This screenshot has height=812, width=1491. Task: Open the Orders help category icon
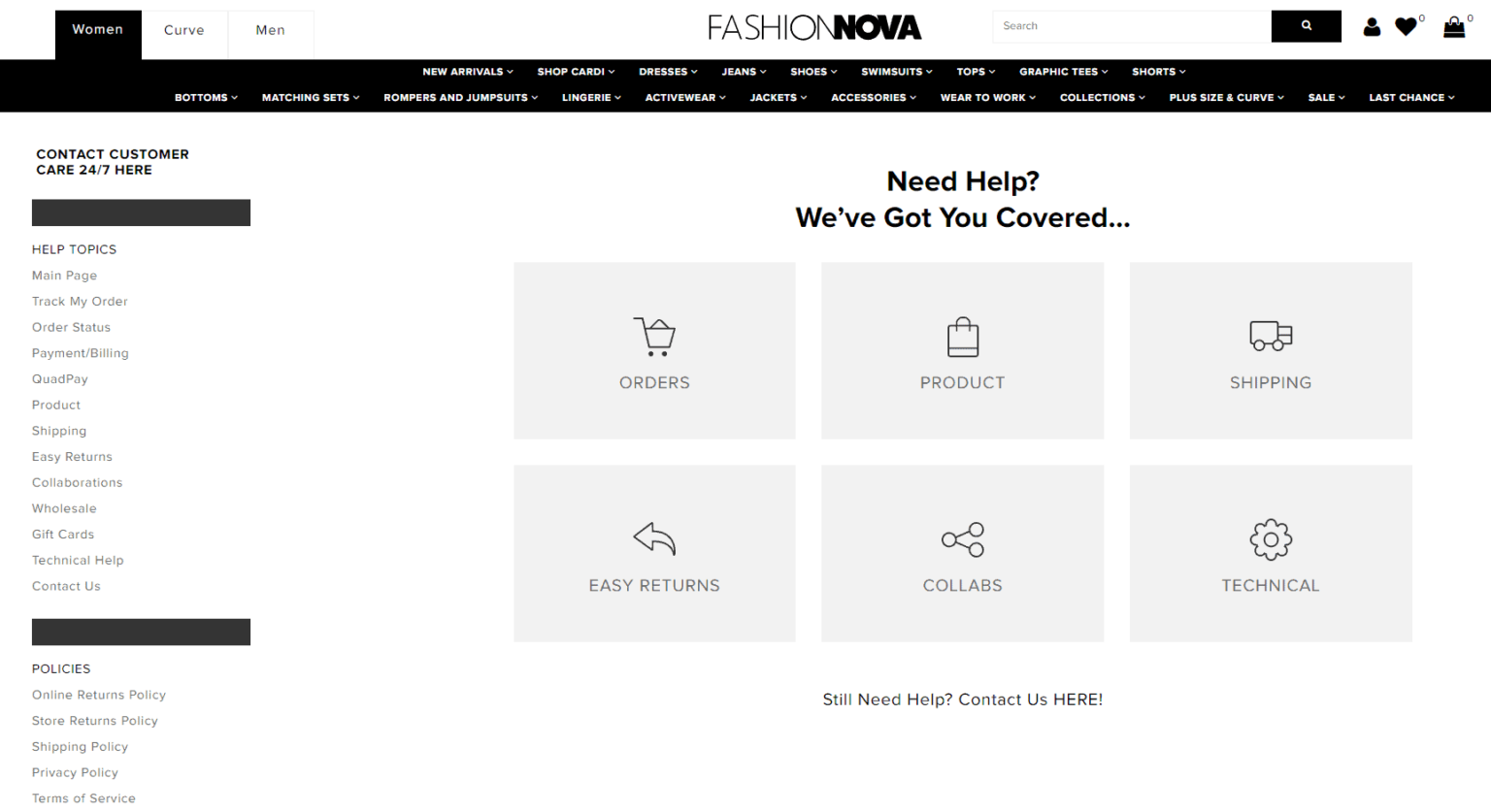point(654,337)
